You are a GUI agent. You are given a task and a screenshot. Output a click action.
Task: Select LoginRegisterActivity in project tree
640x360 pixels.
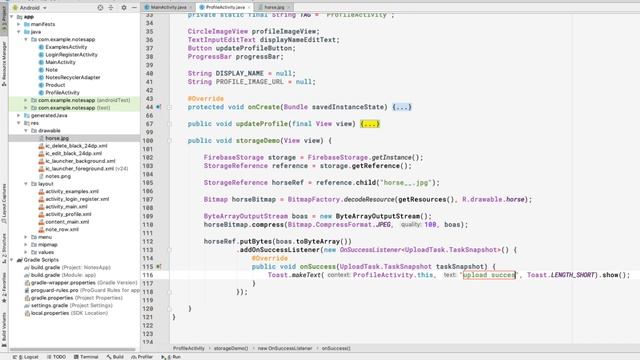pyautogui.click(x=71, y=55)
